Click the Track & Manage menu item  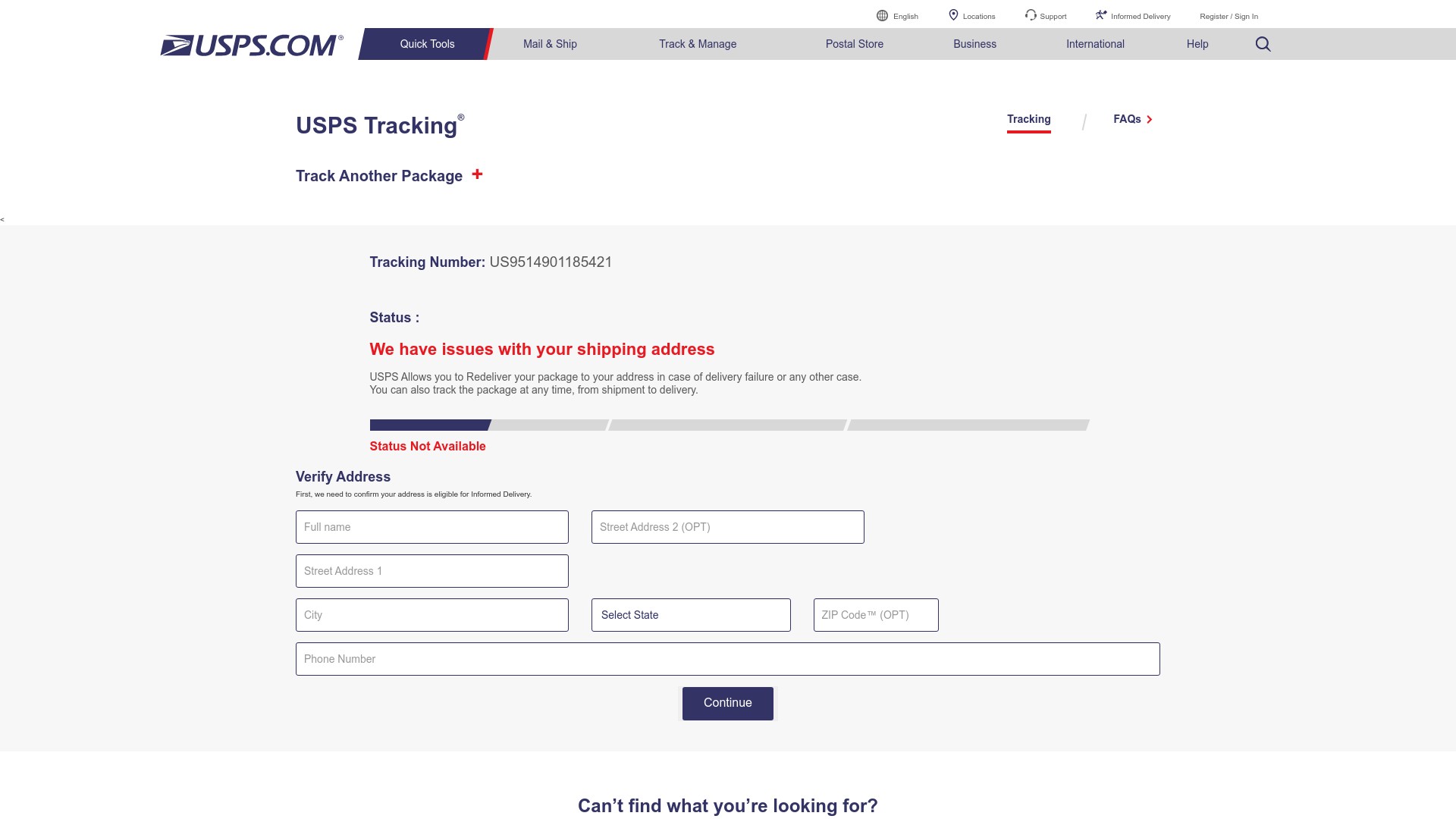(x=698, y=44)
